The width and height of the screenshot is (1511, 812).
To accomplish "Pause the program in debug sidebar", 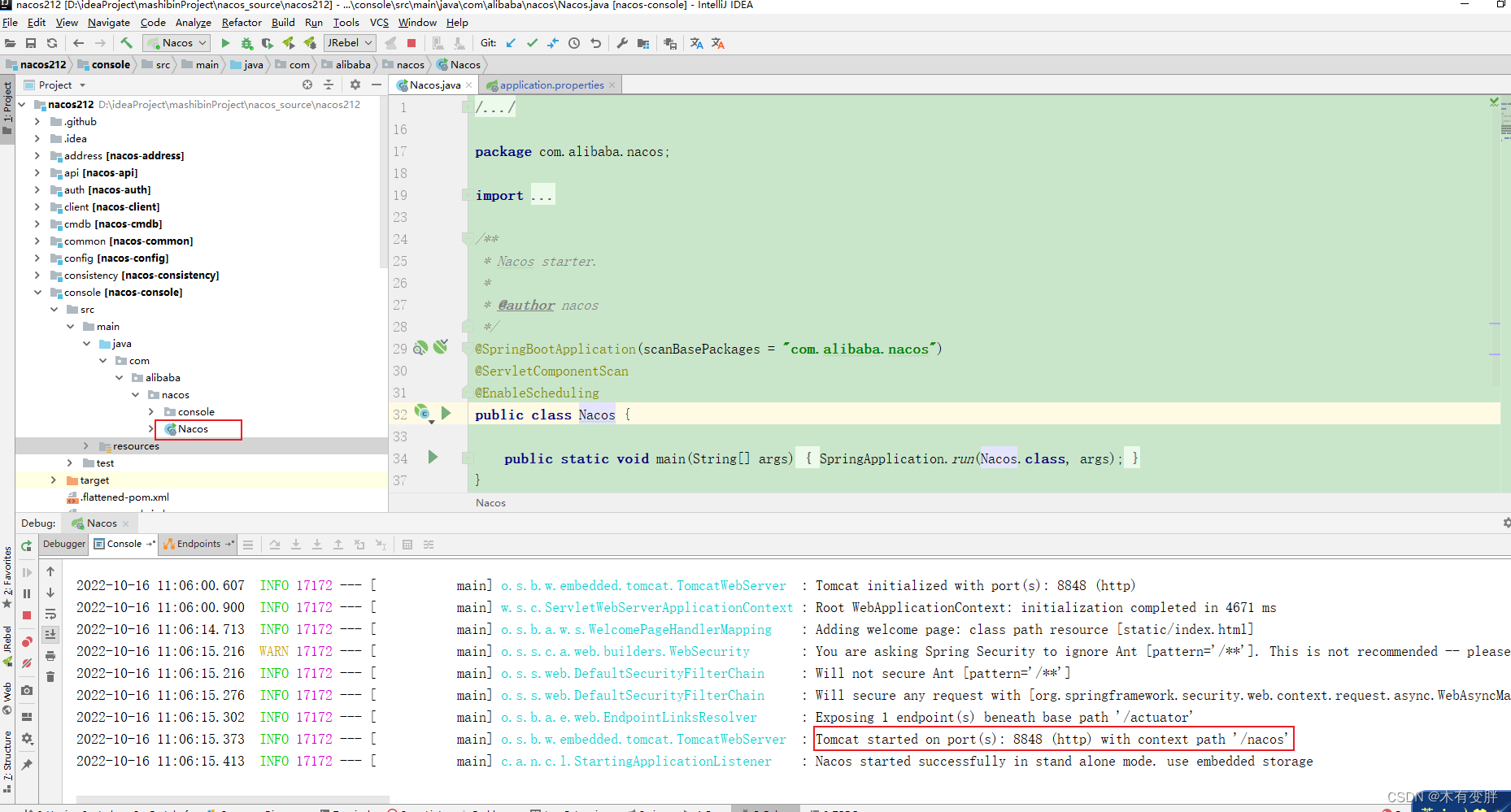I will [27, 593].
